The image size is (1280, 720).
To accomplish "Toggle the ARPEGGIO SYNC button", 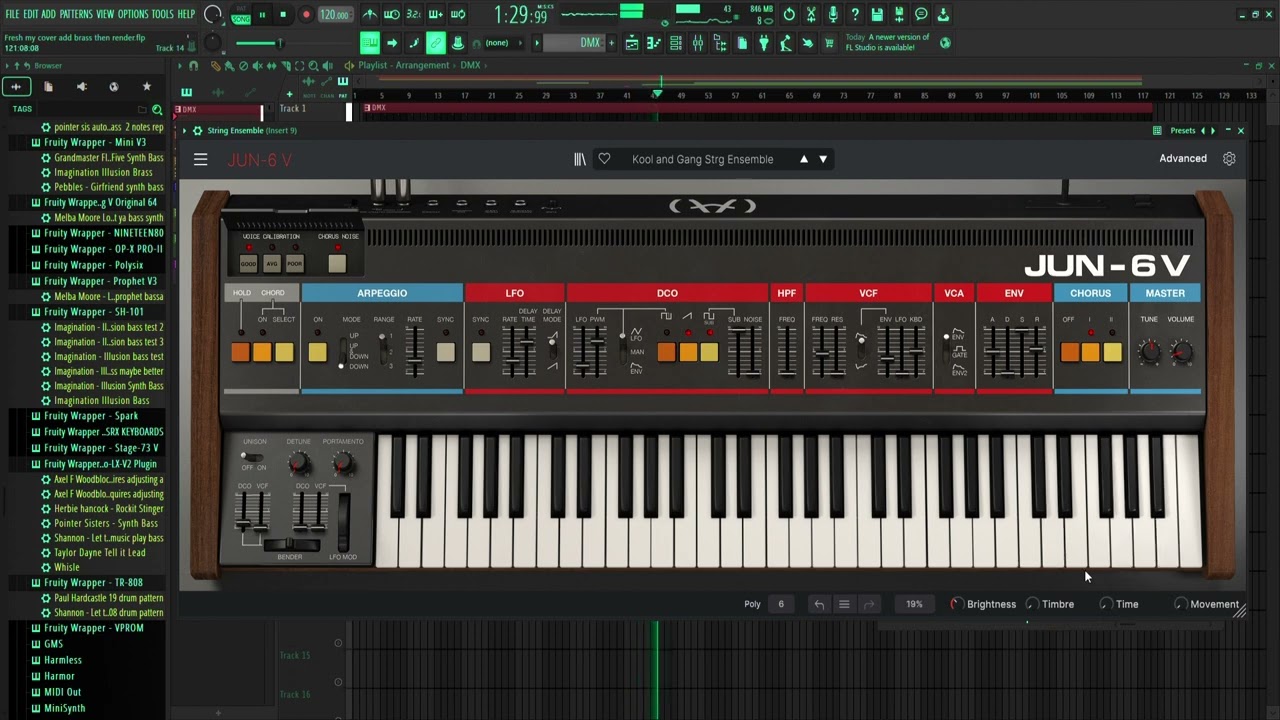I will [445, 352].
